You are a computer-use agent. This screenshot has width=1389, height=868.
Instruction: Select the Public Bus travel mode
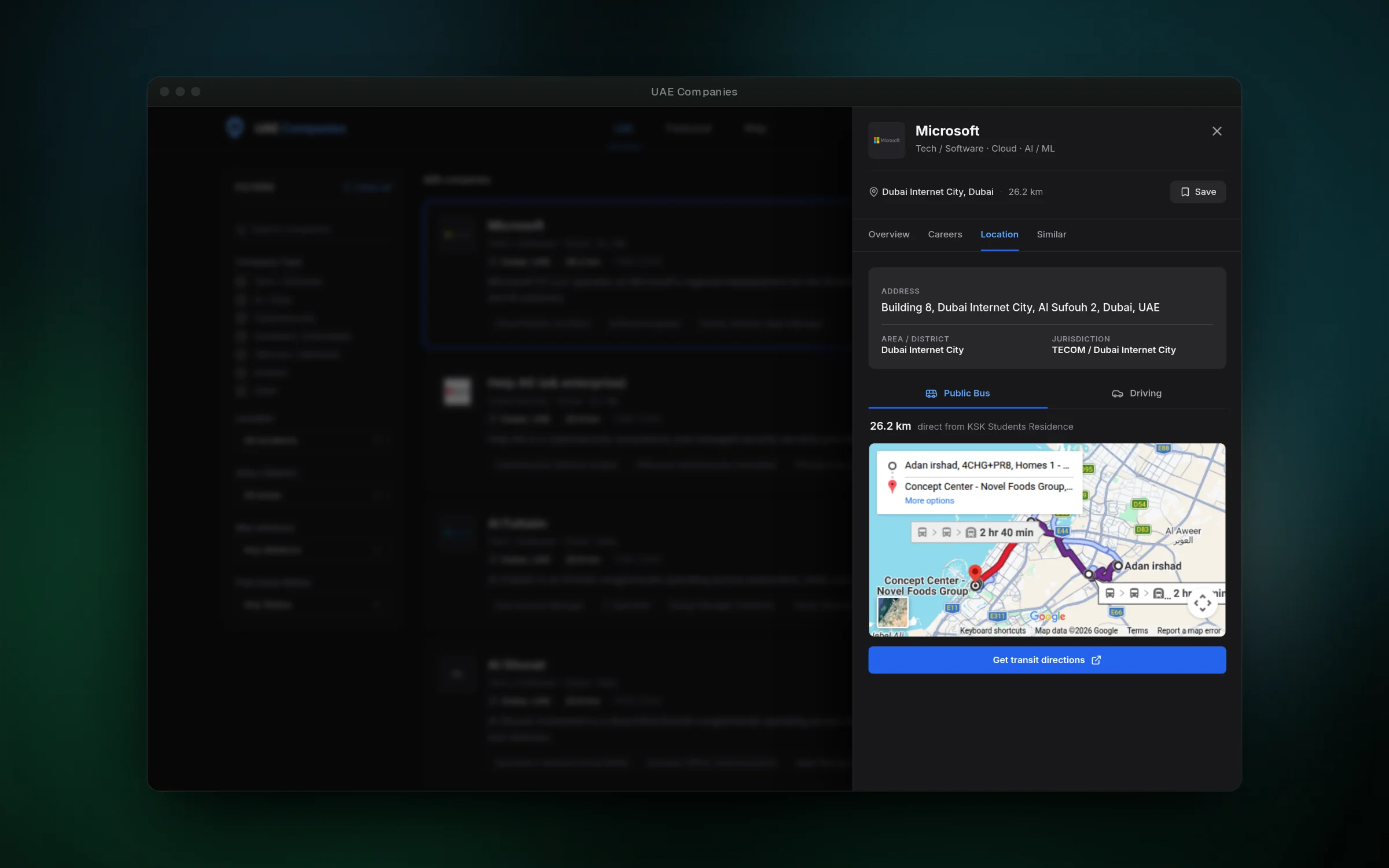(x=957, y=393)
